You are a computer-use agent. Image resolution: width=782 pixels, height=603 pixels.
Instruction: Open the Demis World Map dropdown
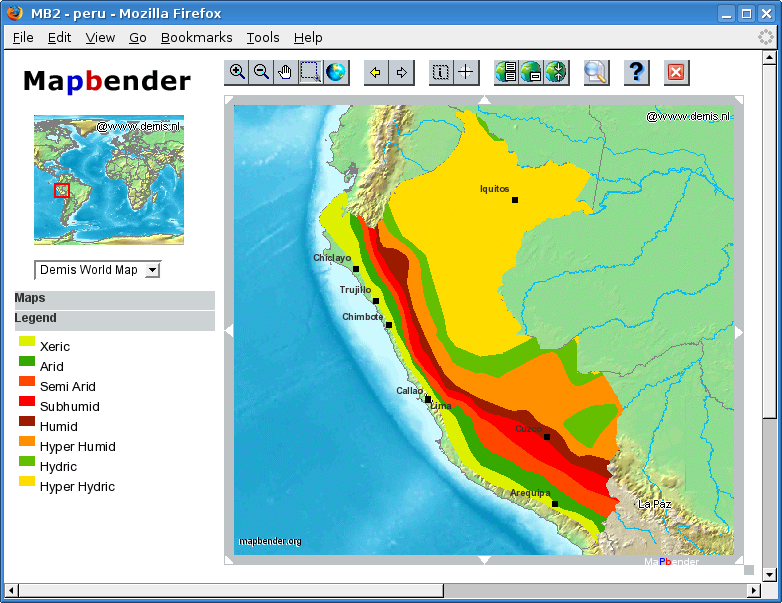click(97, 270)
